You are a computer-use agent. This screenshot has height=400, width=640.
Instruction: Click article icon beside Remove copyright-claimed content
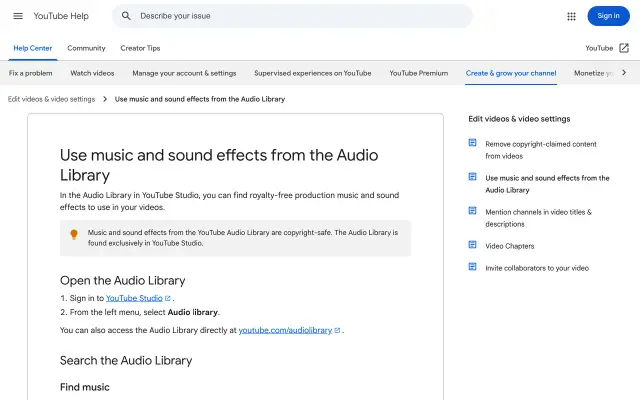(472, 143)
